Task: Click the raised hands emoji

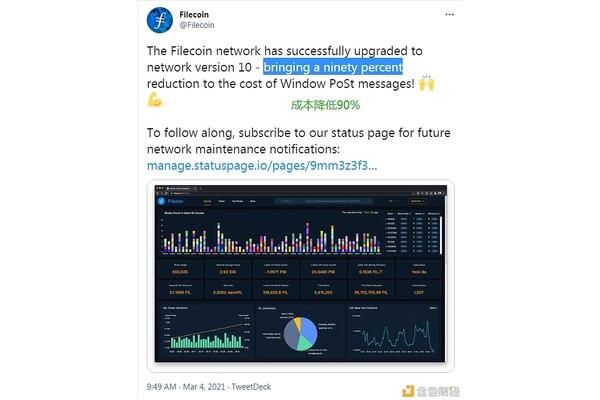Action: click(427, 83)
